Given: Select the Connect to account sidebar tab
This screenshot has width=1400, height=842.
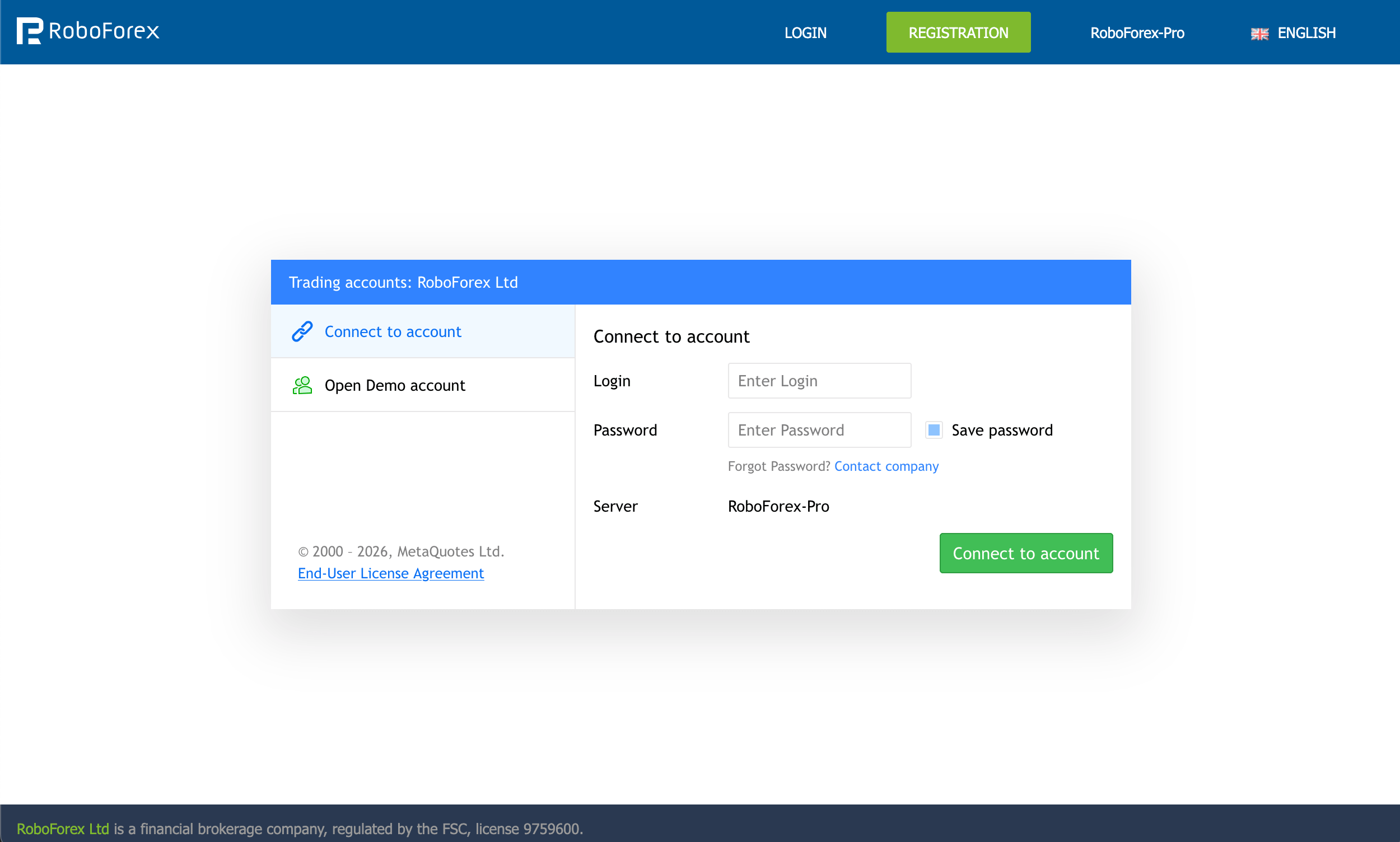Looking at the screenshot, I should coord(423,331).
